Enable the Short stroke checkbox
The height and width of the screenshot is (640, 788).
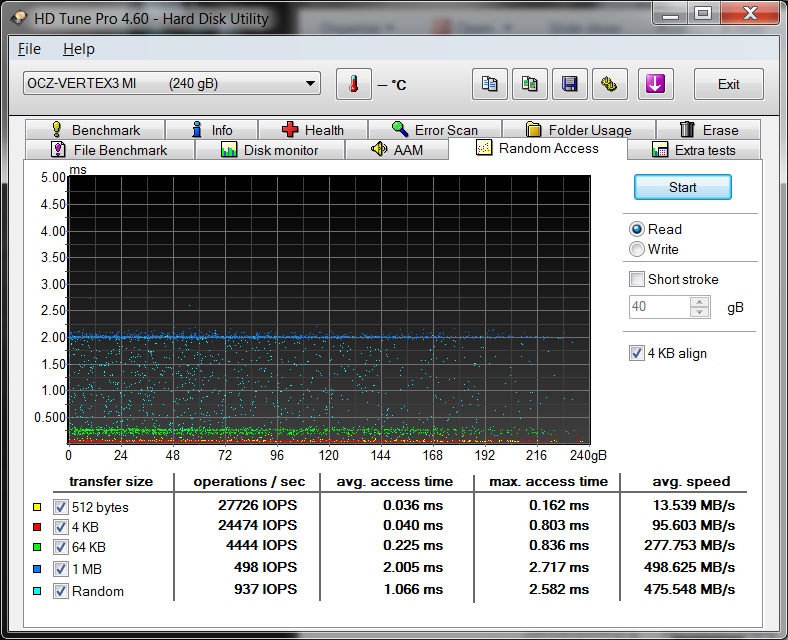pyautogui.click(x=637, y=279)
